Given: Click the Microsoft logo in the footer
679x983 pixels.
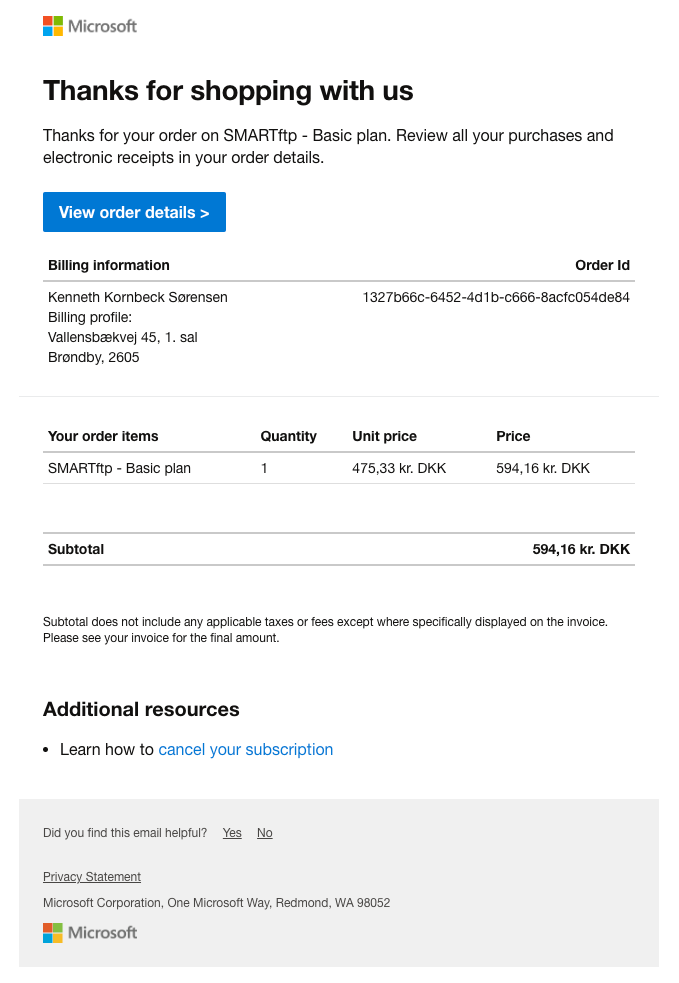Looking at the screenshot, I should pos(90,932).
